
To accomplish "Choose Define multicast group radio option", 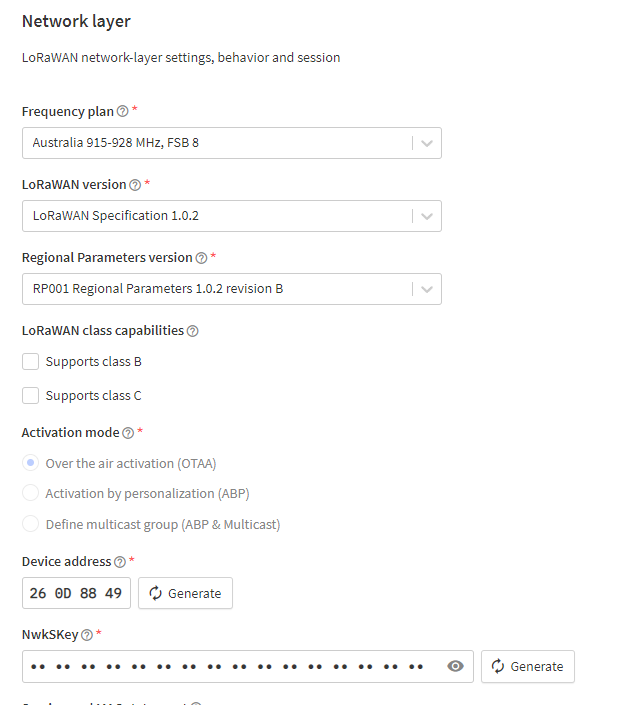I will coord(31,524).
